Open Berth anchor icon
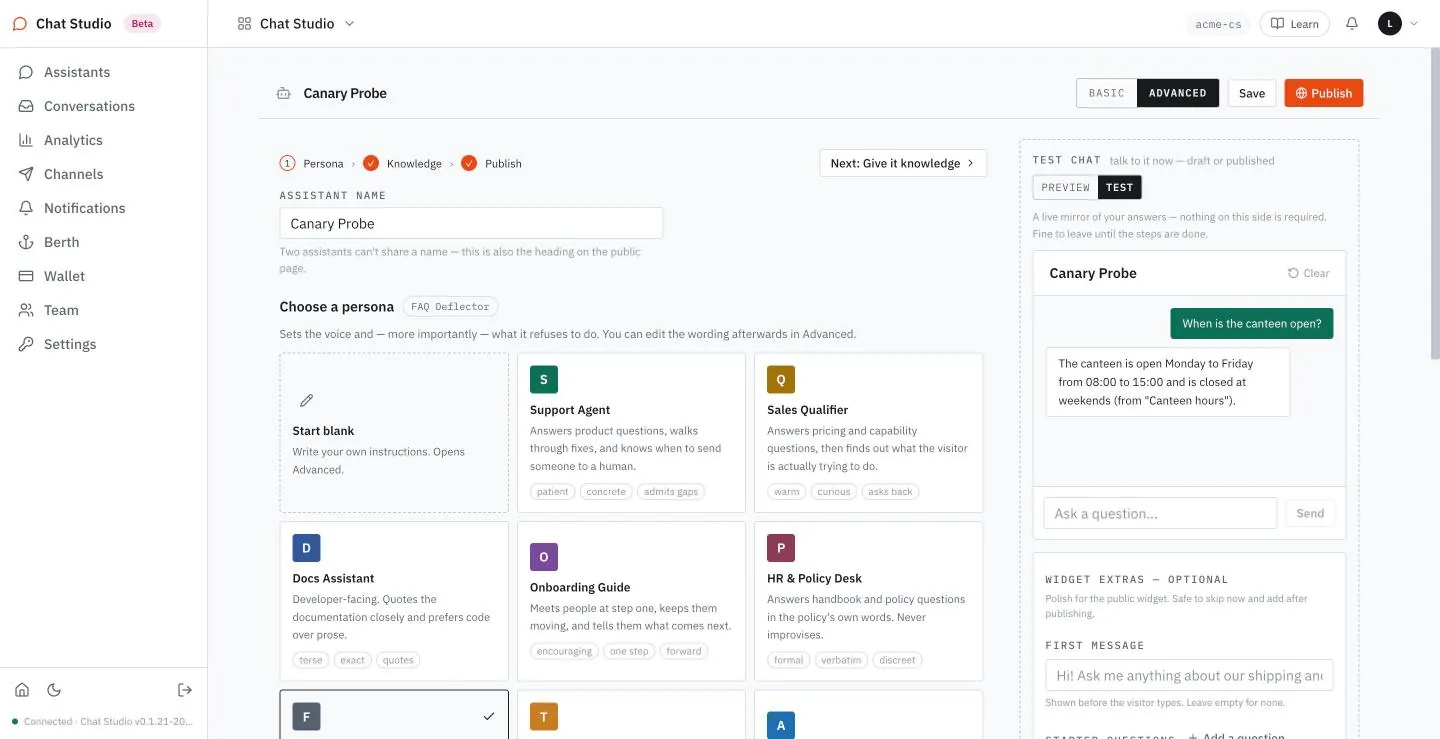This screenshot has width=1440, height=739. pos(26,242)
